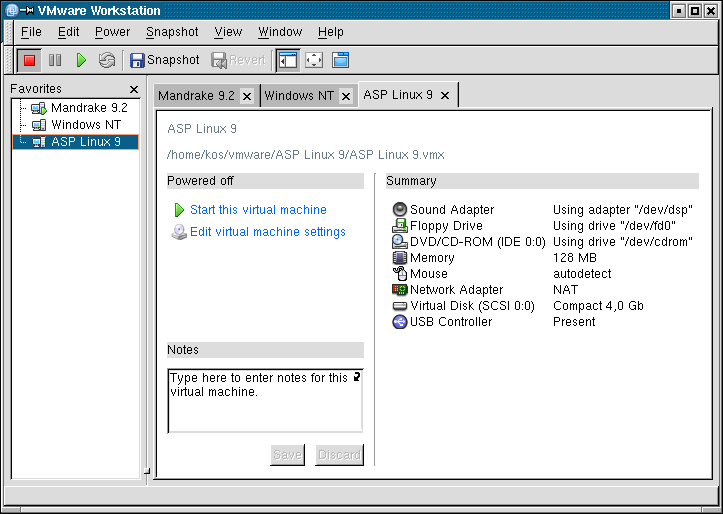Click the Windows NT VM icon in Favorites
The width and height of the screenshot is (723, 514).
39,125
